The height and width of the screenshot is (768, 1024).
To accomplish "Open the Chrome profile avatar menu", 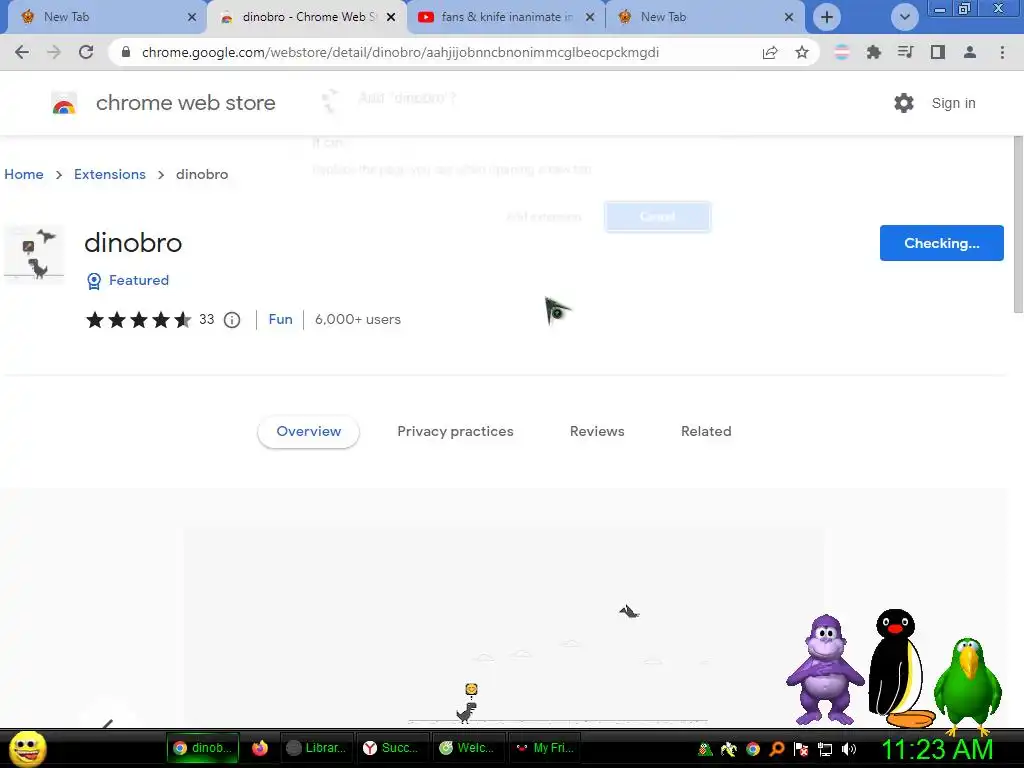I will (x=970, y=52).
